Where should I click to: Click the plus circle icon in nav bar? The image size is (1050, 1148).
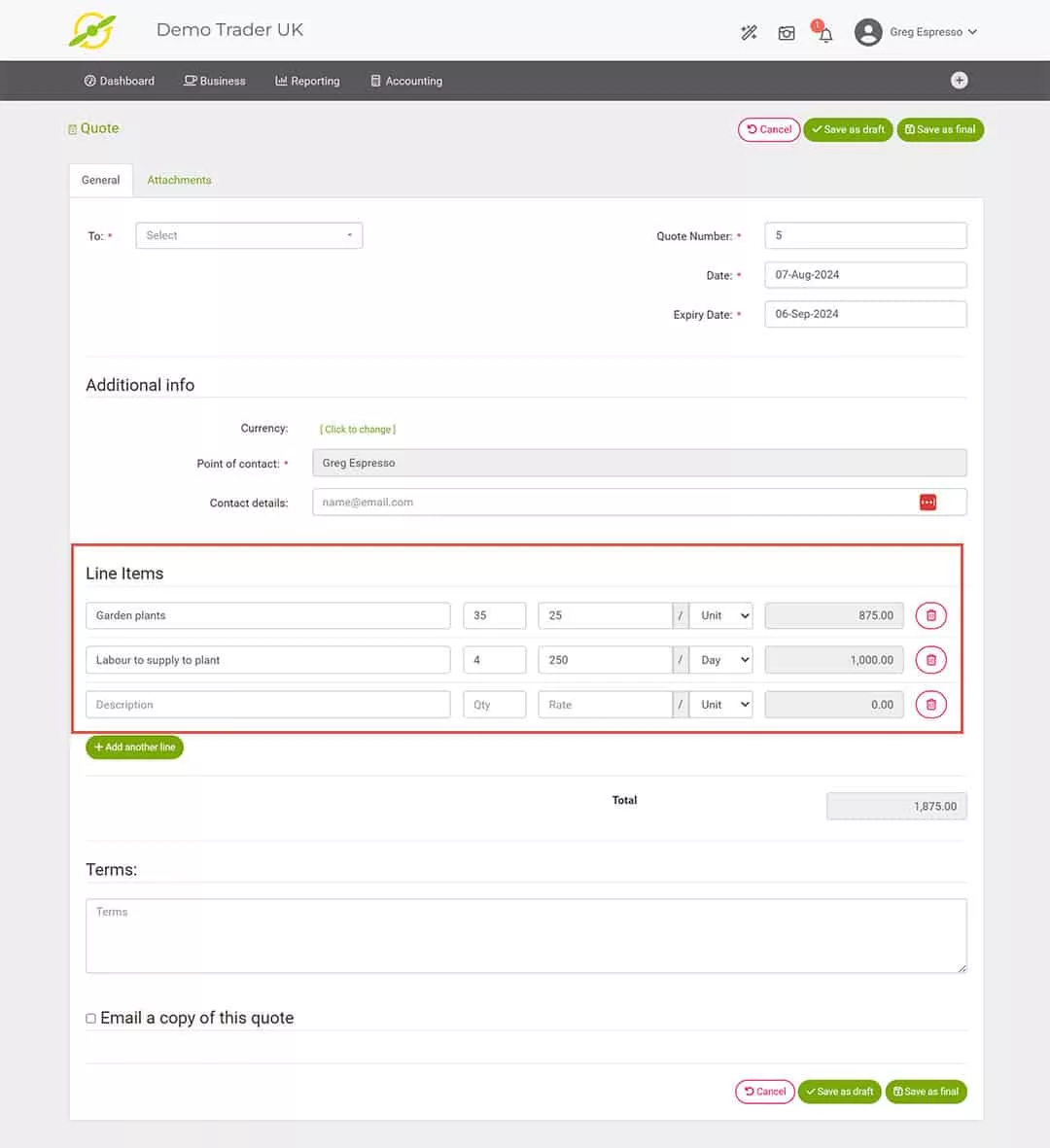point(960,81)
